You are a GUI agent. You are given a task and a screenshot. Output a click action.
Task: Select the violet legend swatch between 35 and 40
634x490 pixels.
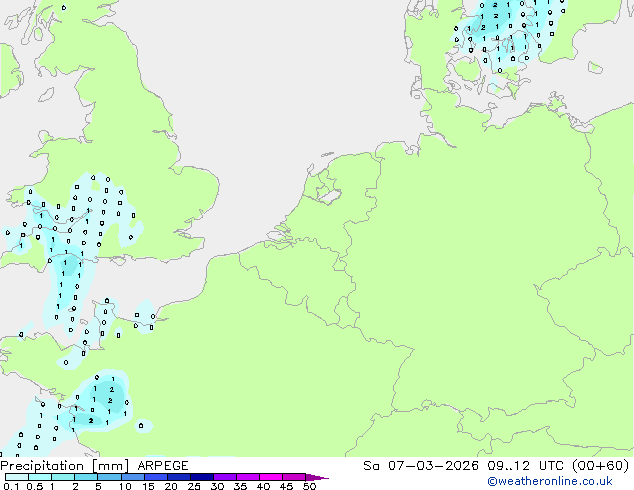247,477
